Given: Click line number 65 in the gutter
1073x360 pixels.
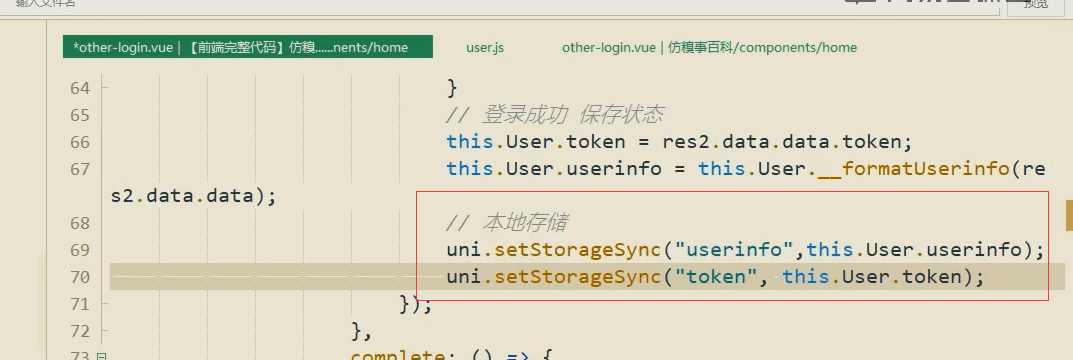Looking at the screenshot, I should [80, 115].
